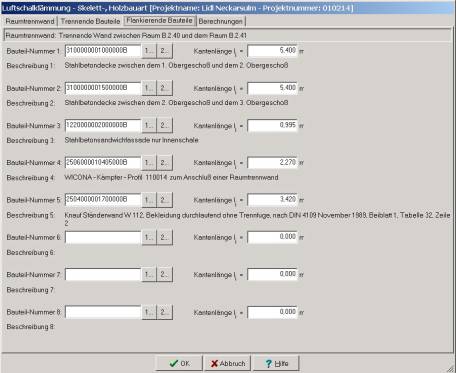
Task: Click the '2..' button for Bauteil-Nummer 6
Action: click(x=165, y=238)
